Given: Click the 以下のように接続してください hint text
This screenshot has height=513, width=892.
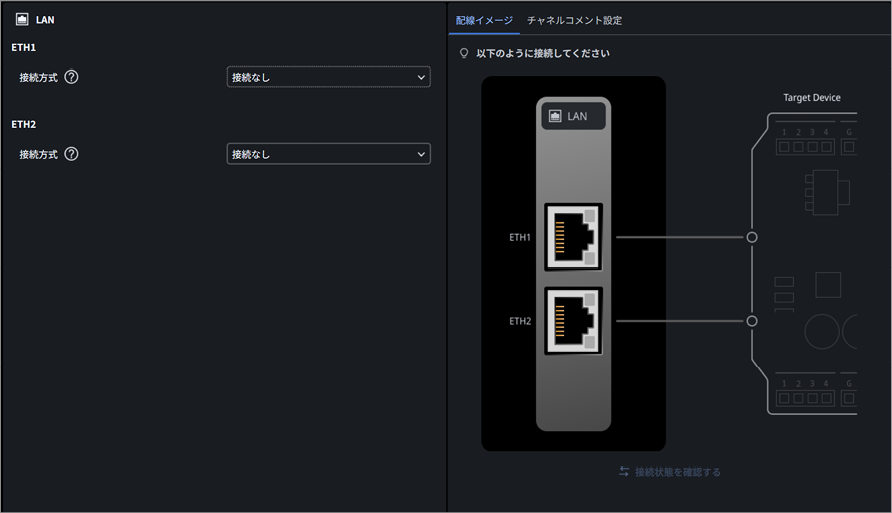Looking at the screenshot, I should (543, 53).
